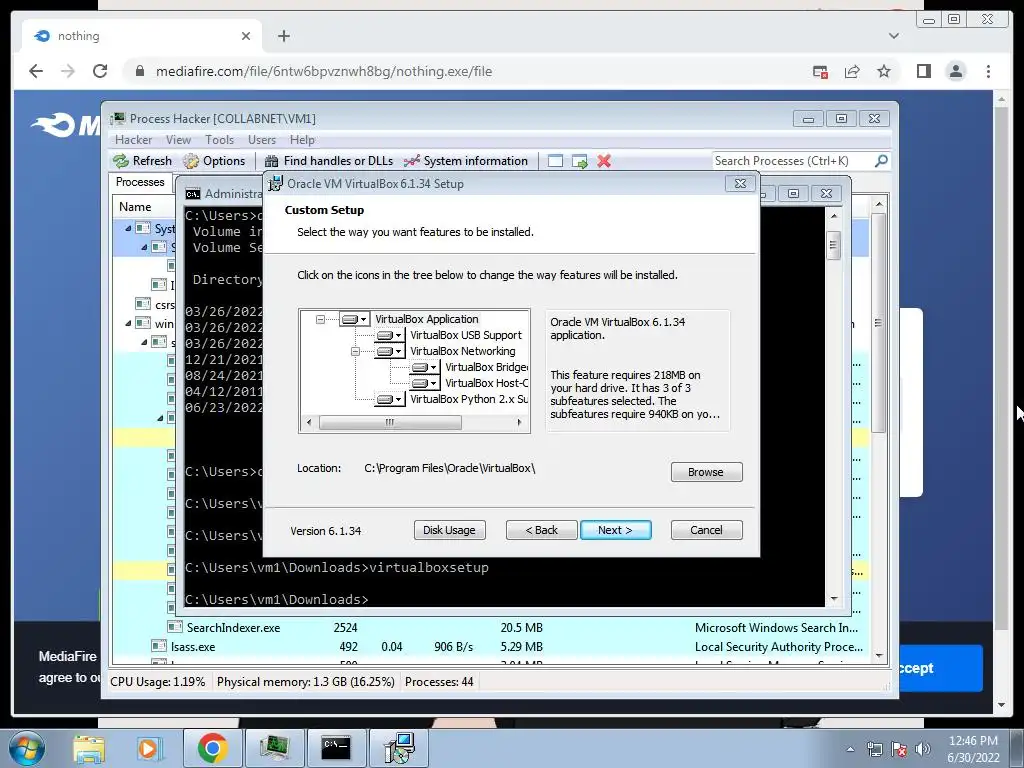Open VirtualBox Application feature install dropdown
This screenshot has height=768, width=1024.
(x=355, y=319)
